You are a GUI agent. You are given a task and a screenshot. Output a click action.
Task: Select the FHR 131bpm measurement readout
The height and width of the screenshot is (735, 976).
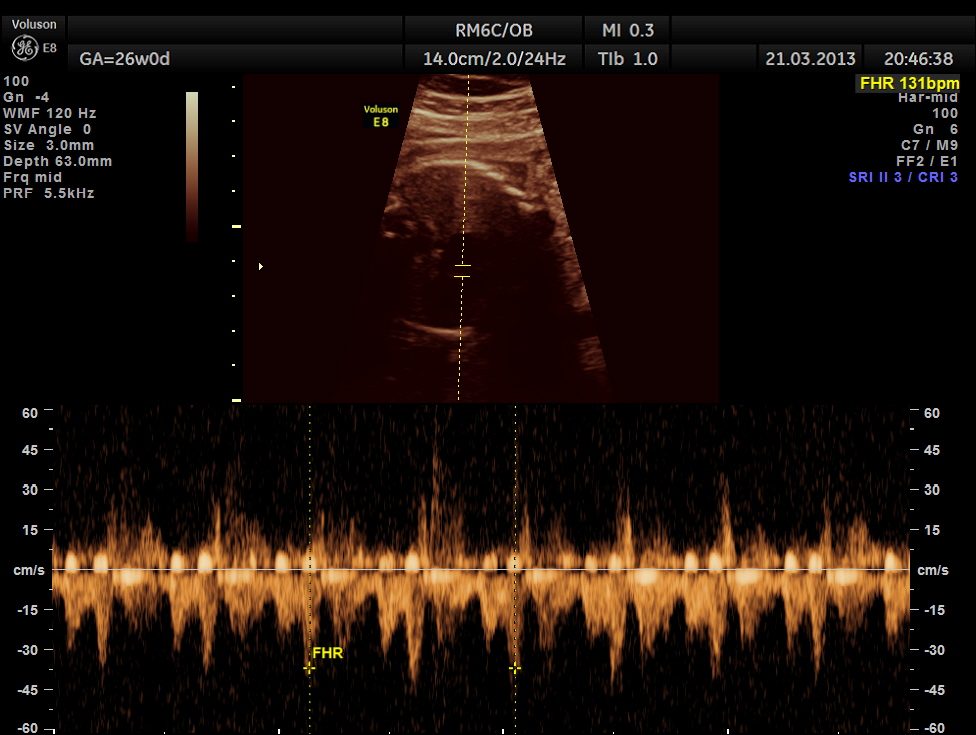909,84
